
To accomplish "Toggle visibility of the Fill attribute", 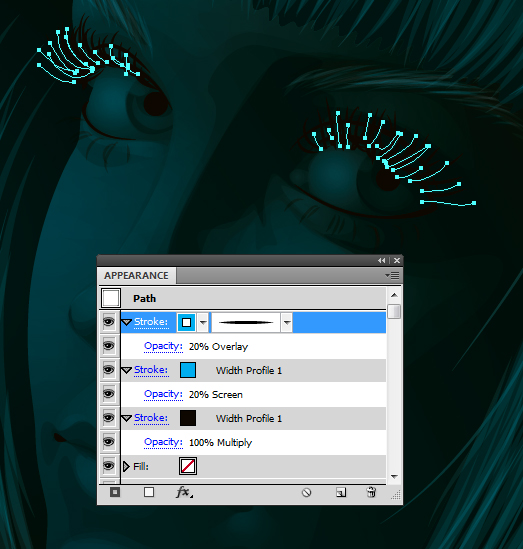I will [109, 466].
